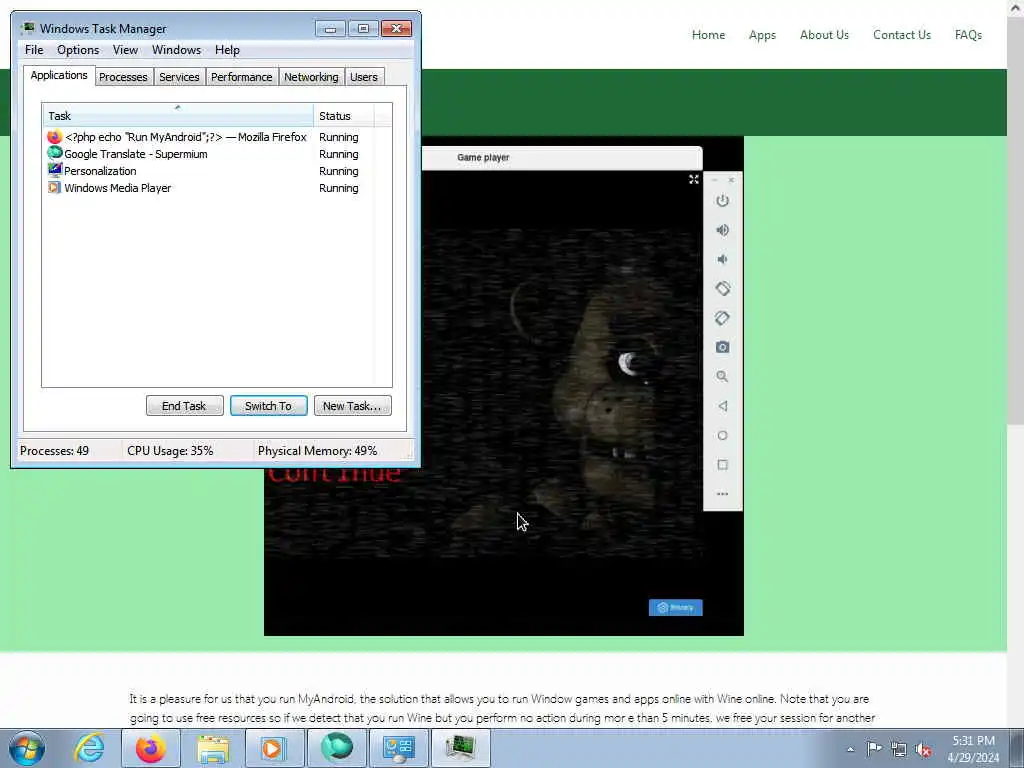Close the game player side panel

pos(731,180)
